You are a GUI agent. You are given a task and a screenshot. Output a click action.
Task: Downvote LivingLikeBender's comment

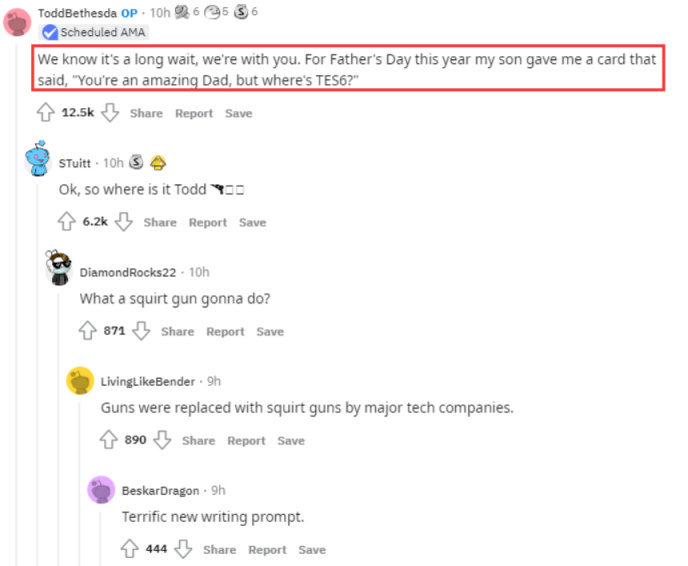pyautogui.click(x=163, y=440)
